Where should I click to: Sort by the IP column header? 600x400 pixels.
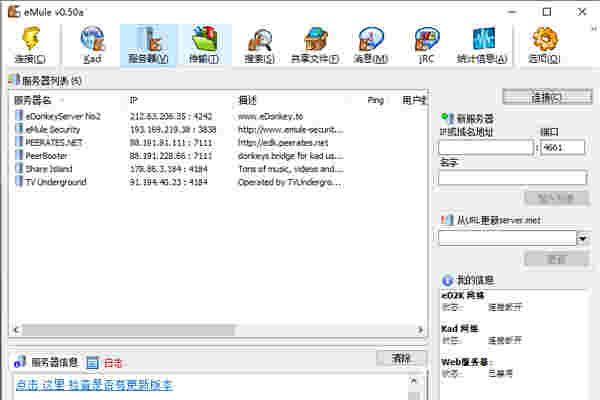133,100
